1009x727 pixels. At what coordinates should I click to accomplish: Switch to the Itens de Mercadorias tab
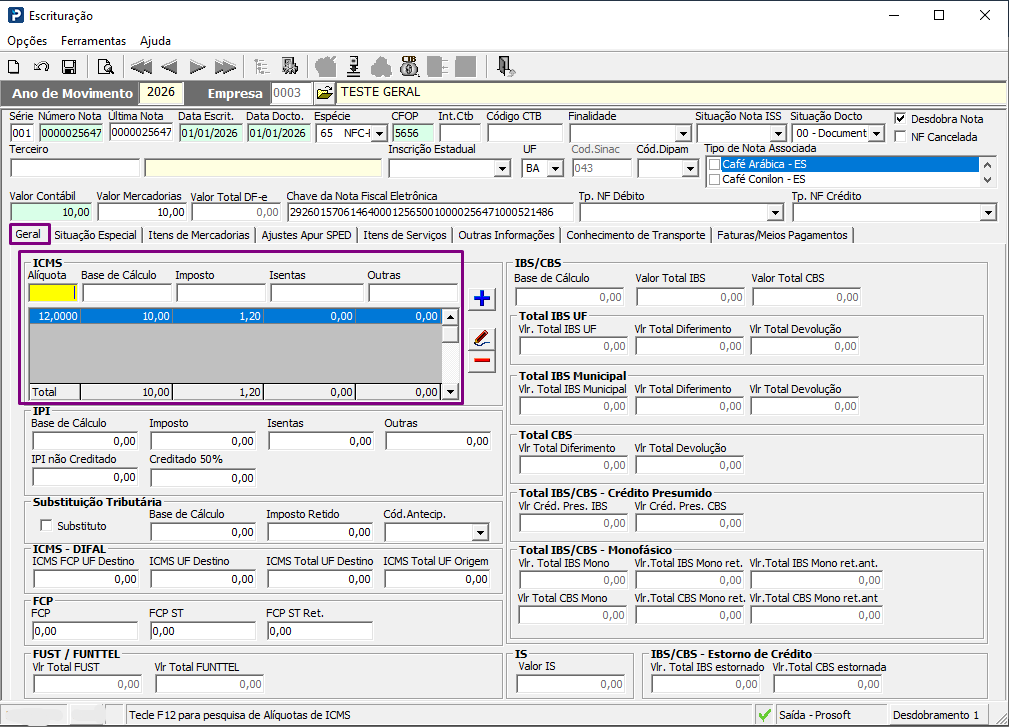199,235
